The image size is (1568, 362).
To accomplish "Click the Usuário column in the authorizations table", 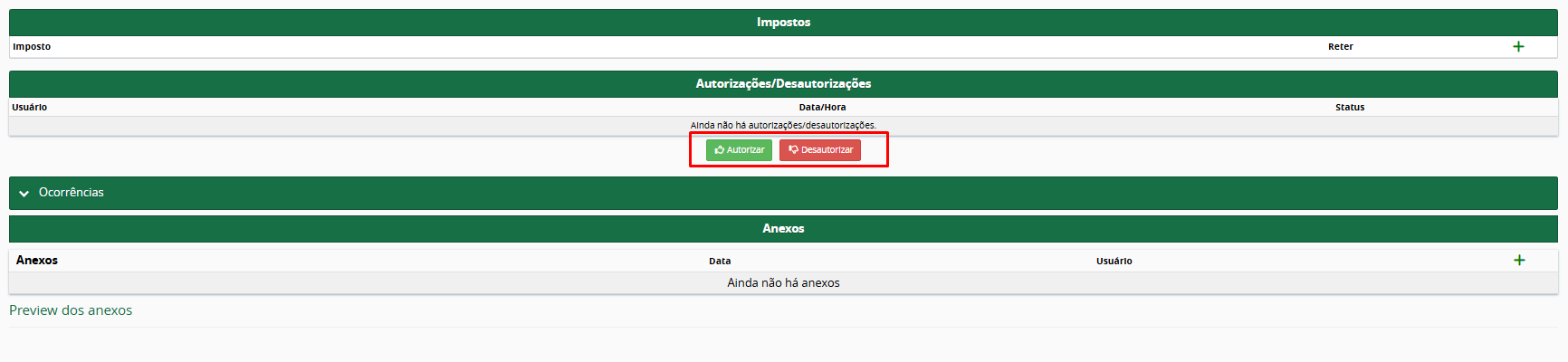I will [x=30, y=107].
